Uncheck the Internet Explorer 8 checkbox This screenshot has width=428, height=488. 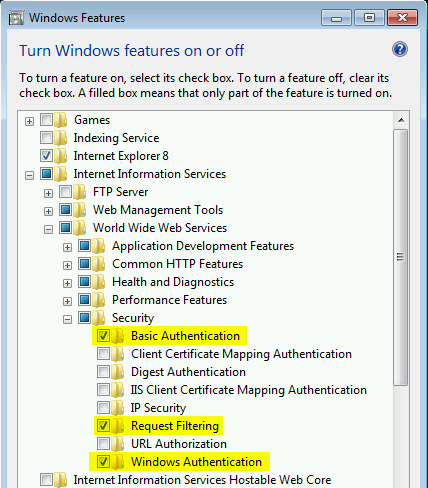point(46,155)
